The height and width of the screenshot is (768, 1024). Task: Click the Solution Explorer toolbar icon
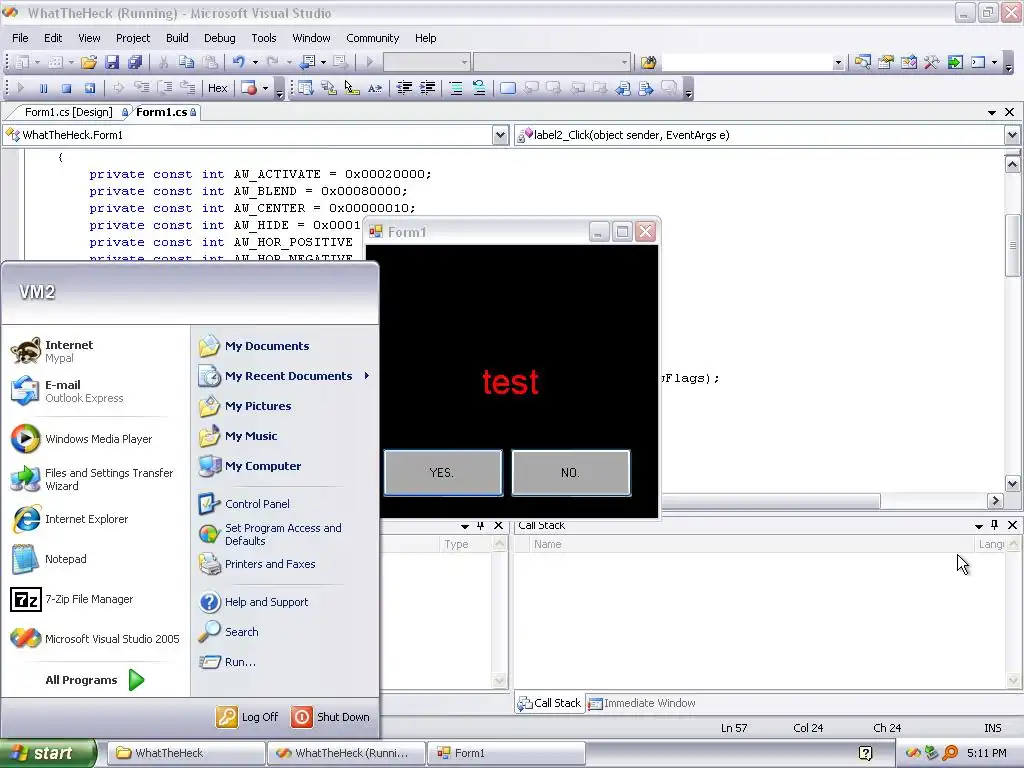[862, 62]
